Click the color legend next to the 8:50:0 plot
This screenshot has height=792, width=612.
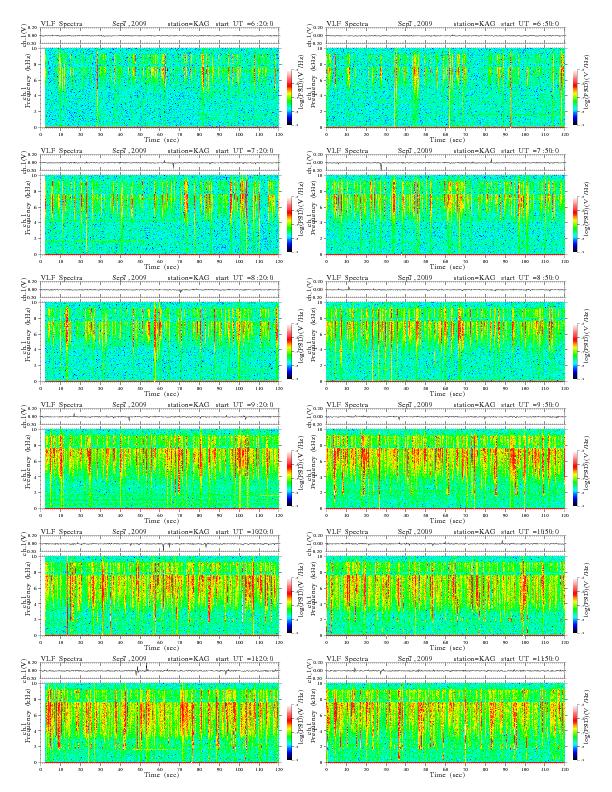click(x=576, y=352)
